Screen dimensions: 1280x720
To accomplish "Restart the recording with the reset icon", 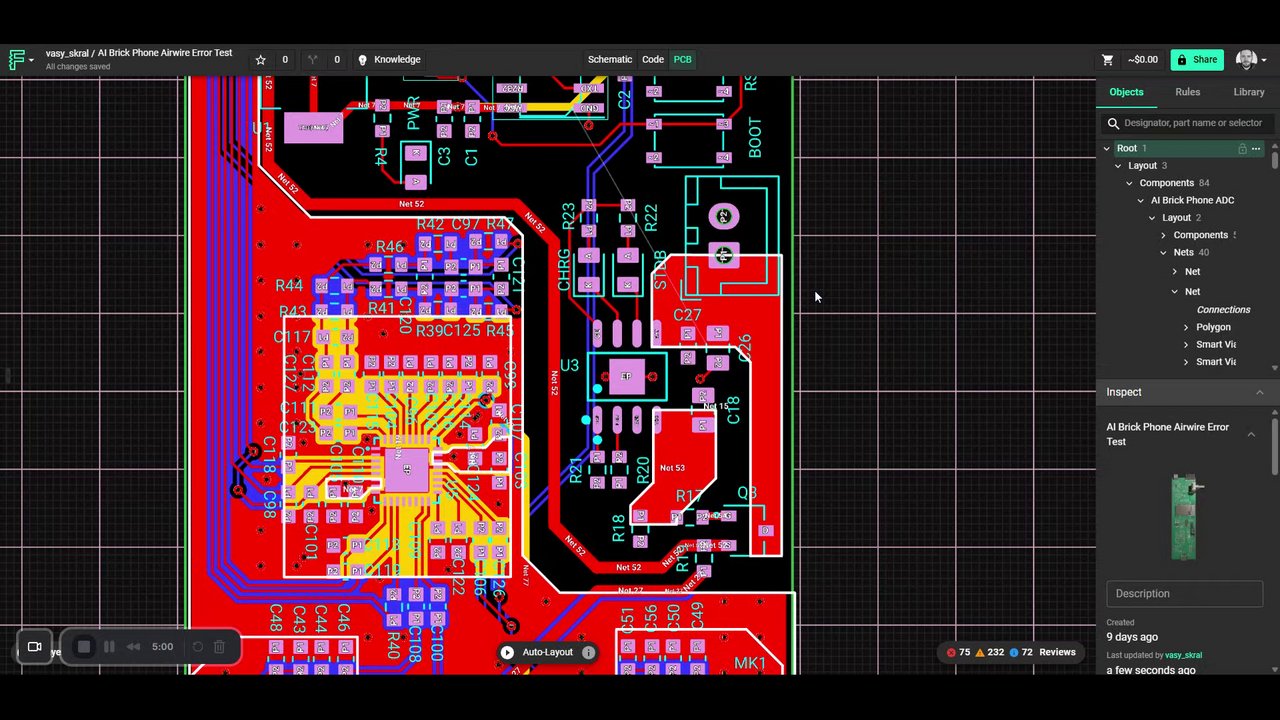I will click(197, 647).
